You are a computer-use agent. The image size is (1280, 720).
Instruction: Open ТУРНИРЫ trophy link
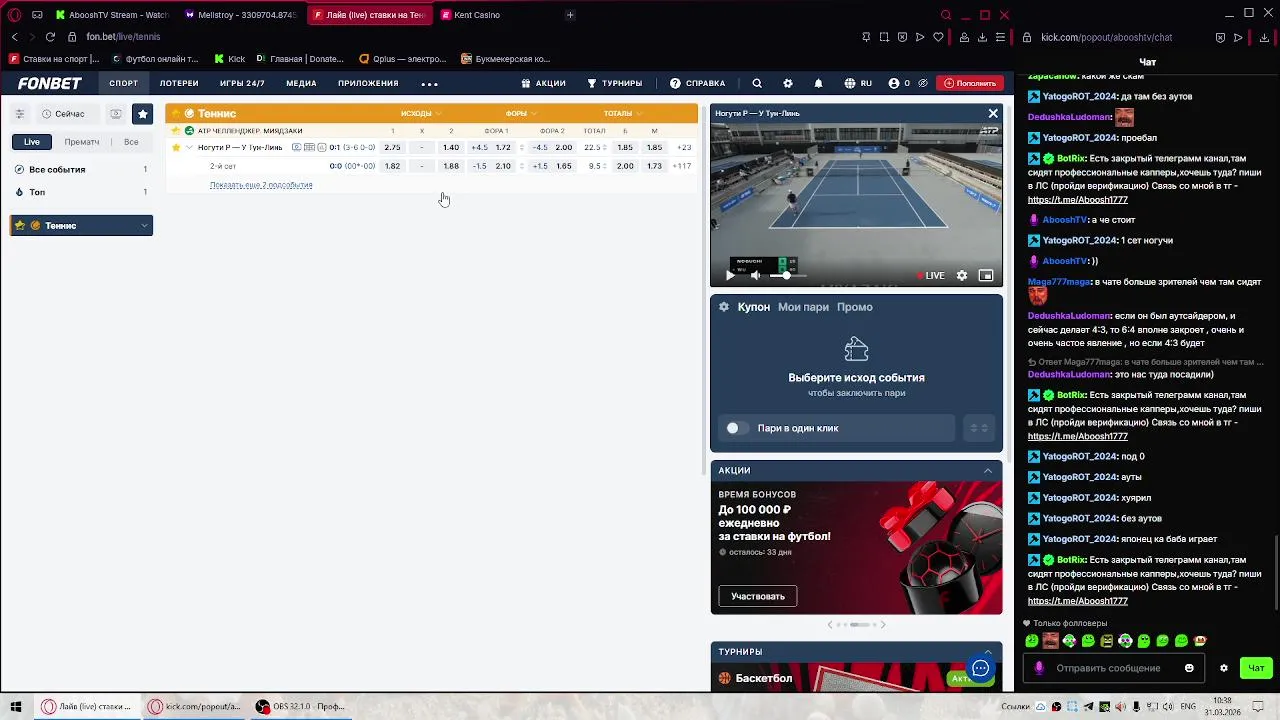point(614,83)
